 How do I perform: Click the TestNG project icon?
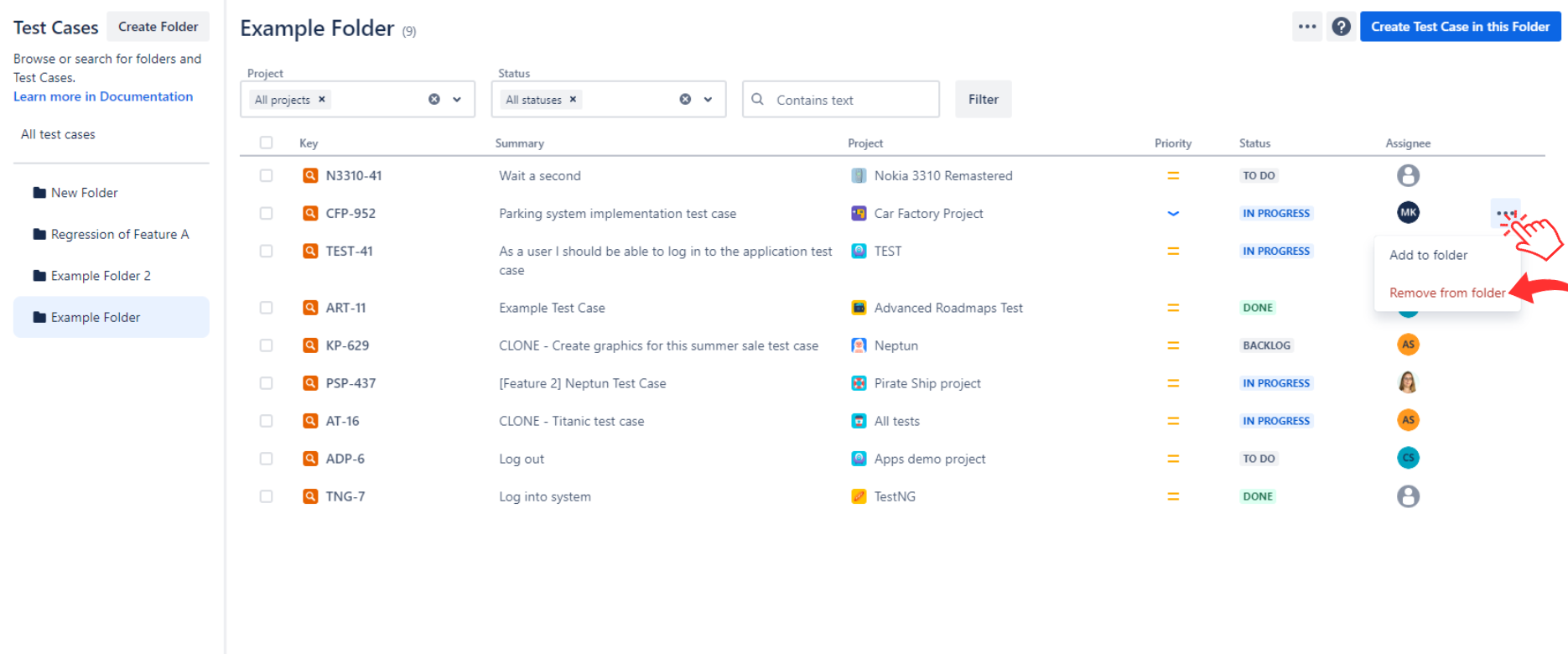tap(859, 496)
